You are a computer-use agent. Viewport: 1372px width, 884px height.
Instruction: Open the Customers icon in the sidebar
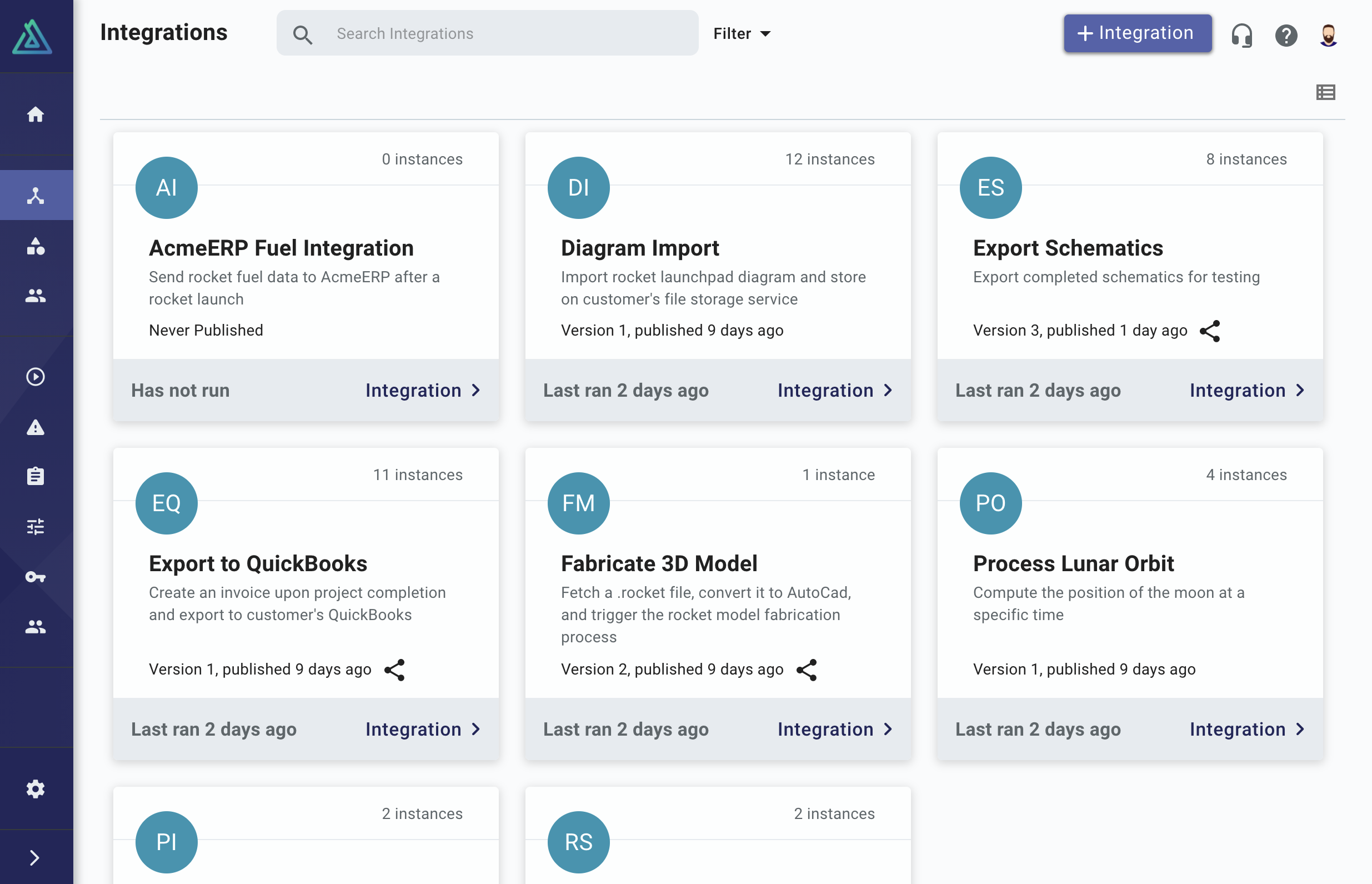click(36, 296)
